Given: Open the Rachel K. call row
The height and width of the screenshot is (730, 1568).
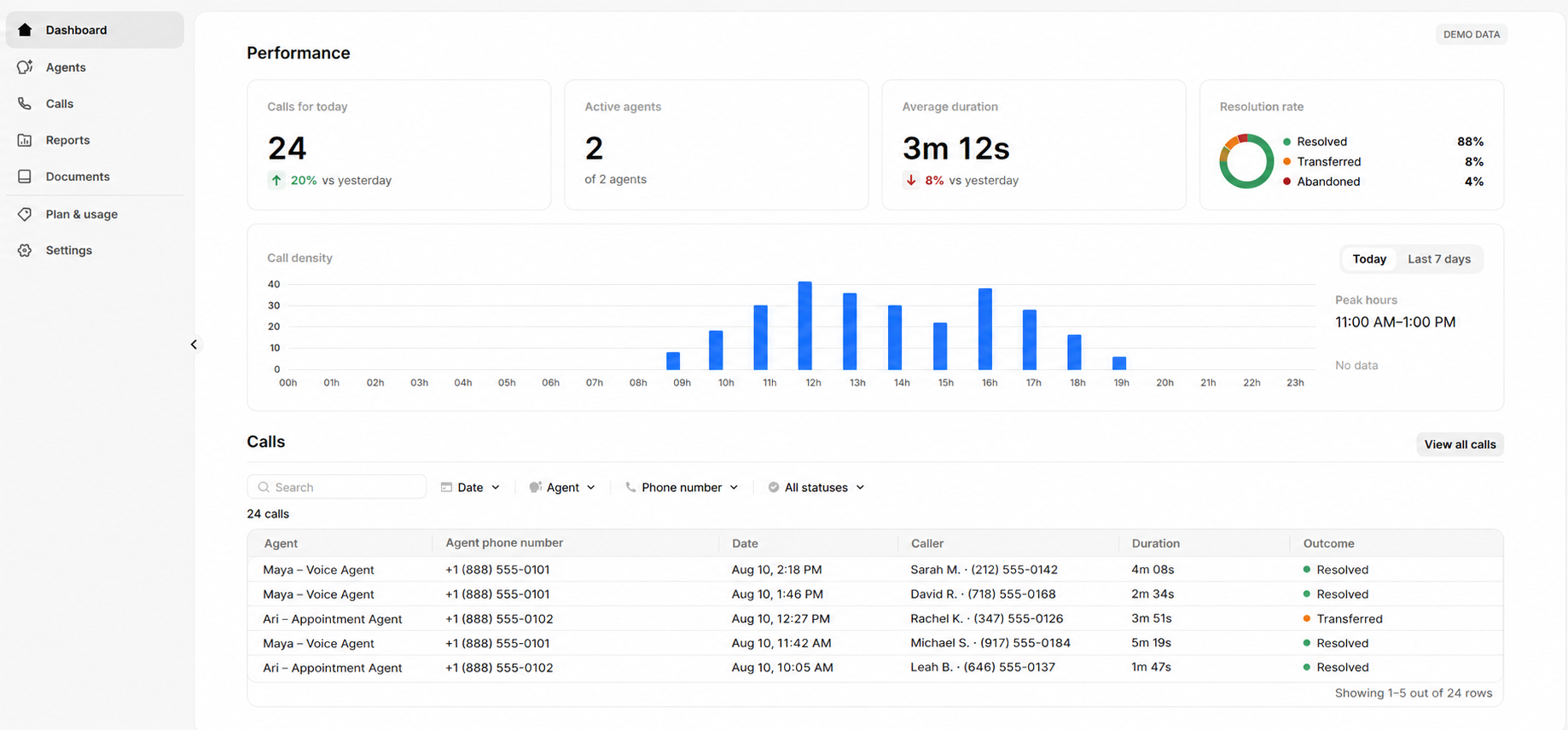Looking at the screenshot, I should click(x=875, y=618).
